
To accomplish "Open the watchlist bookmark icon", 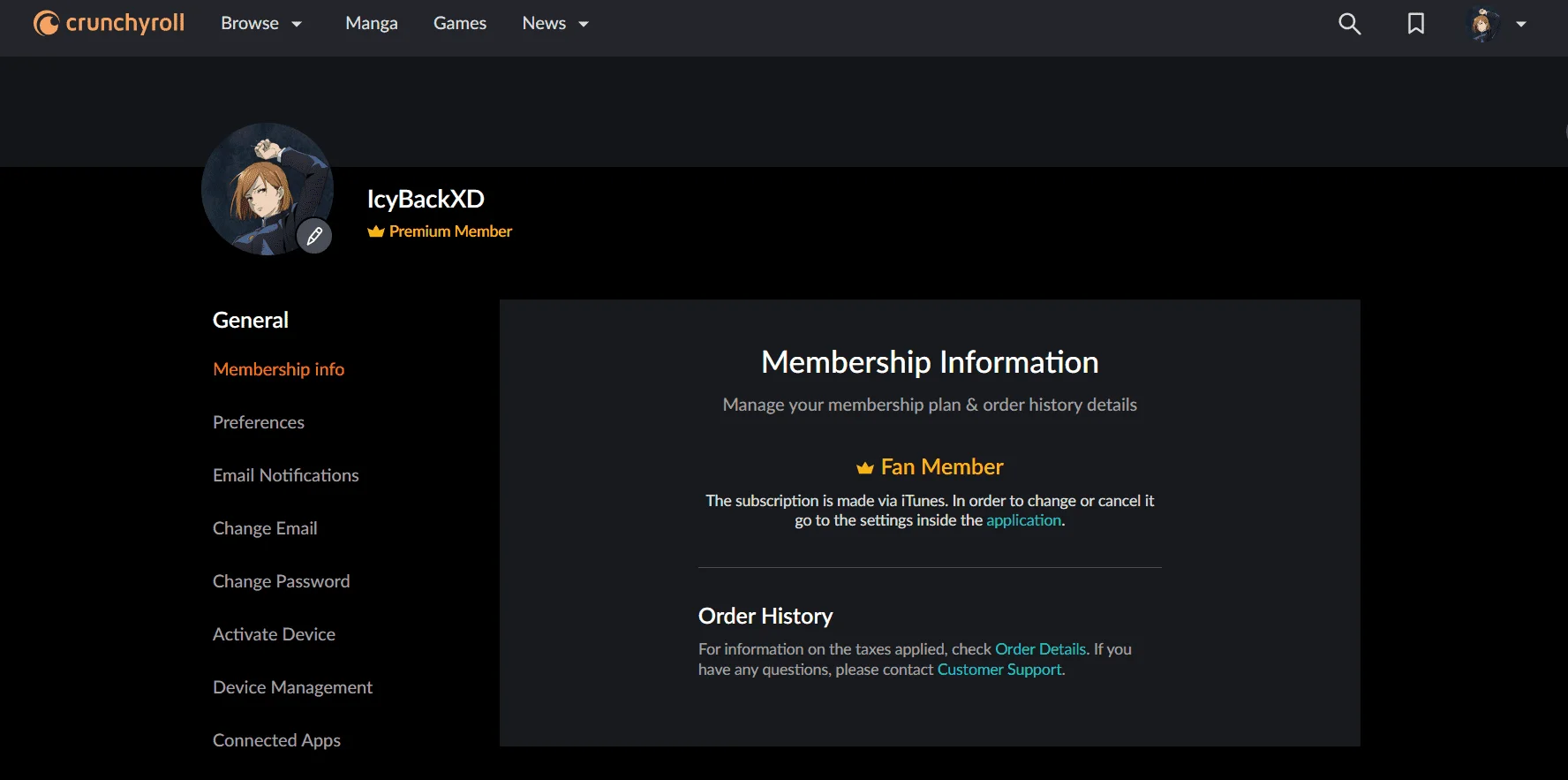I will click(x=1416, y=24).
